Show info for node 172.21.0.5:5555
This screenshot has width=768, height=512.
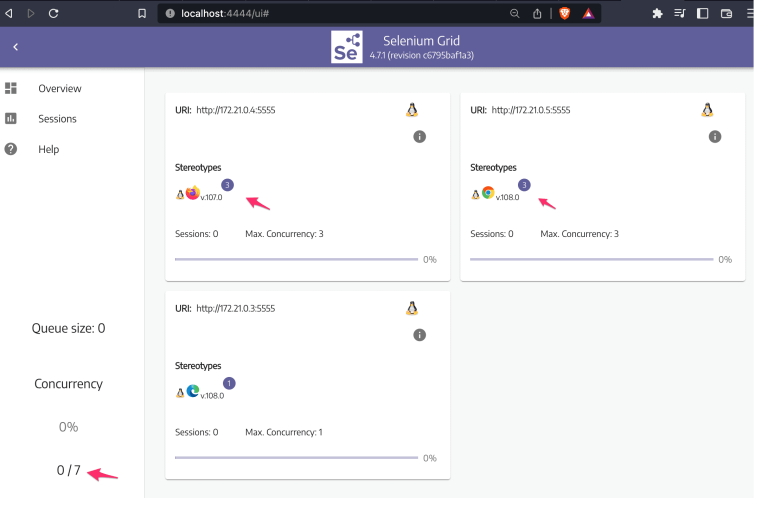[714, 136]
